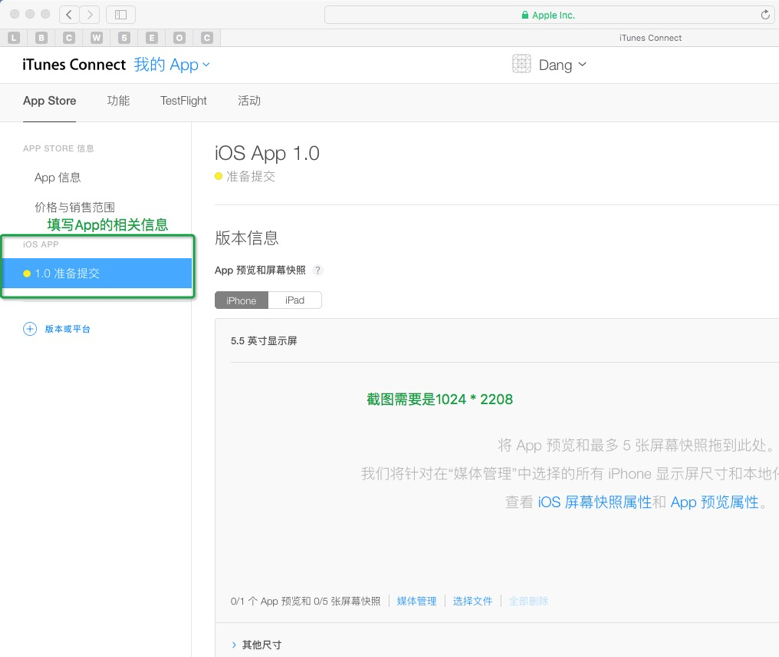
Task: Open App 预览属性 link
Action: 714,502
